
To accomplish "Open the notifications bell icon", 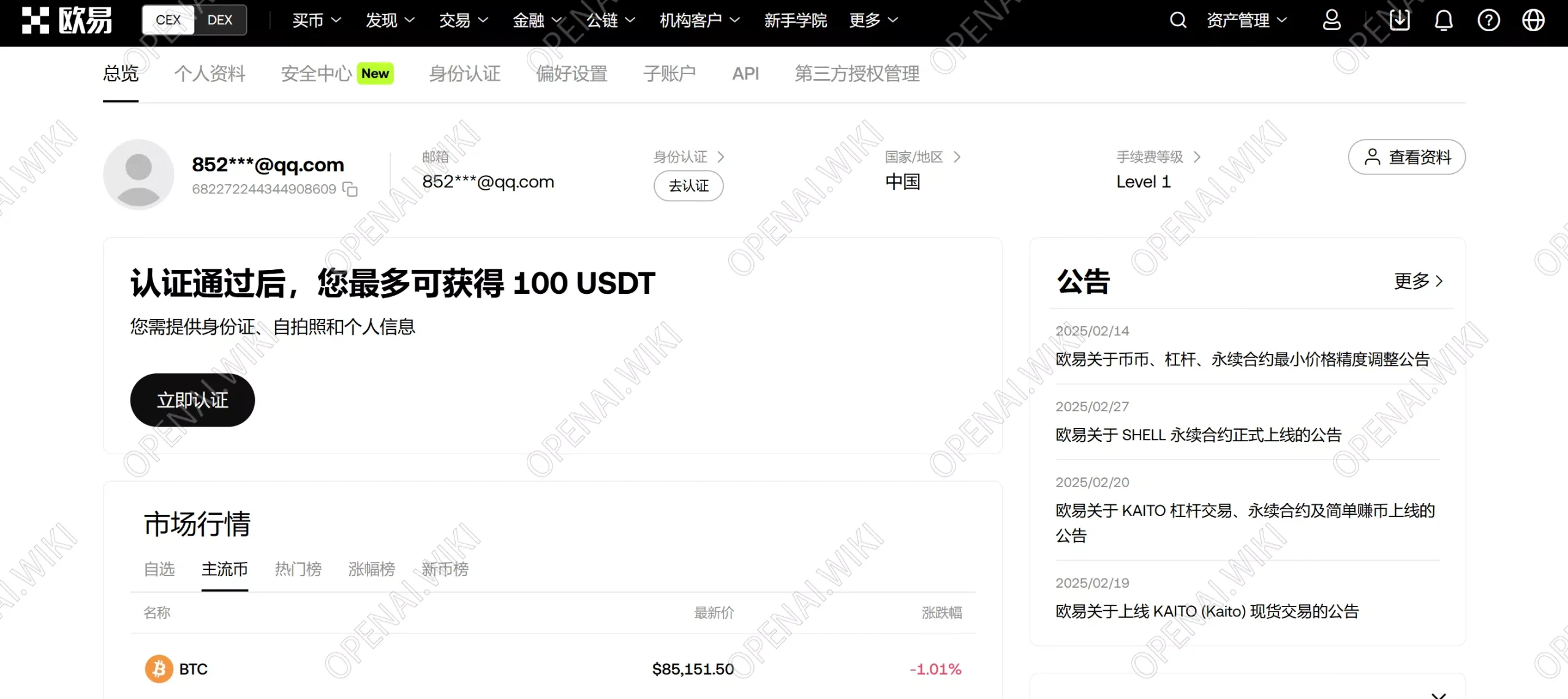I will (1444, 20).
